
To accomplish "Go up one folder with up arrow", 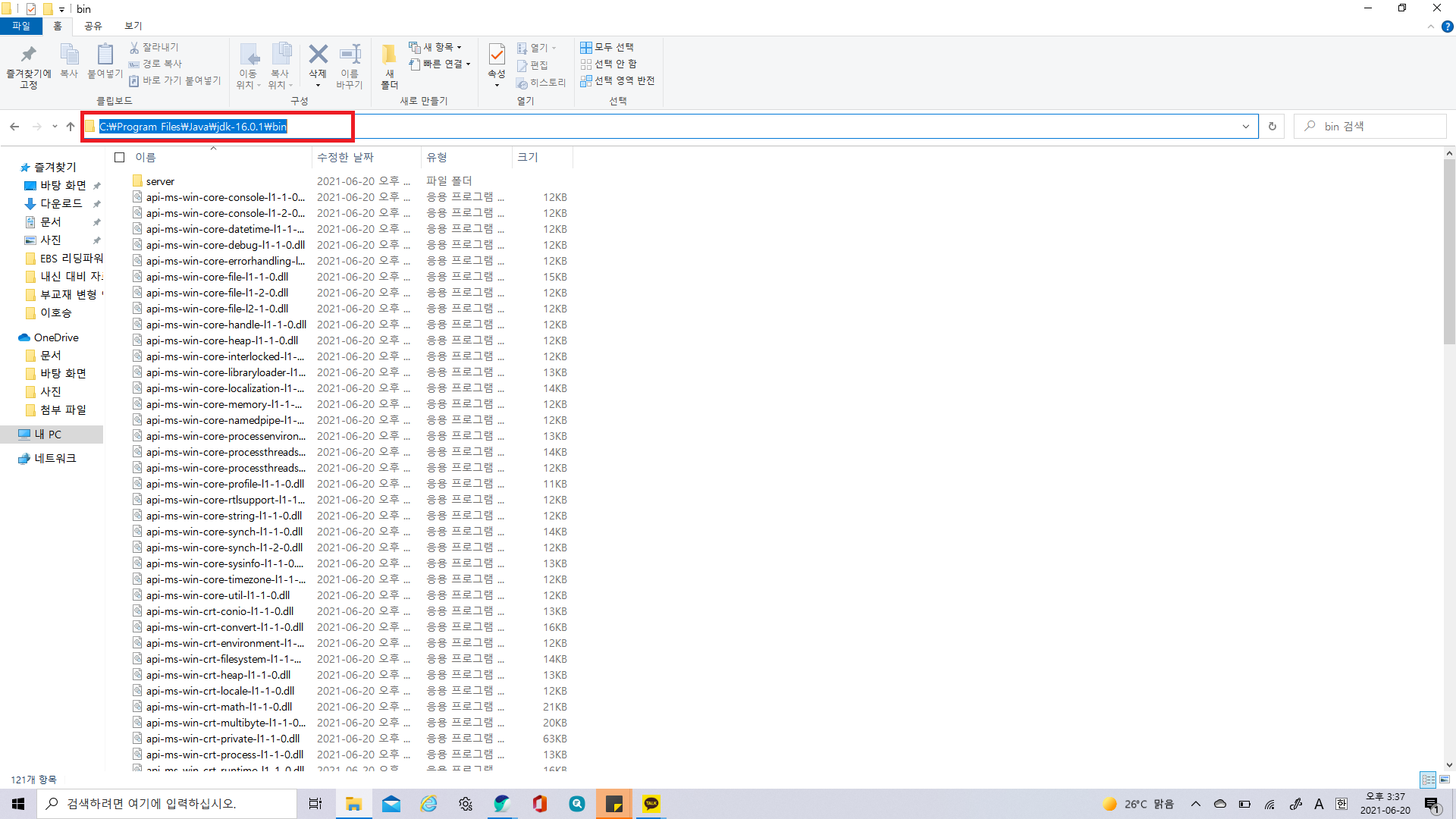I will [71, 127].
